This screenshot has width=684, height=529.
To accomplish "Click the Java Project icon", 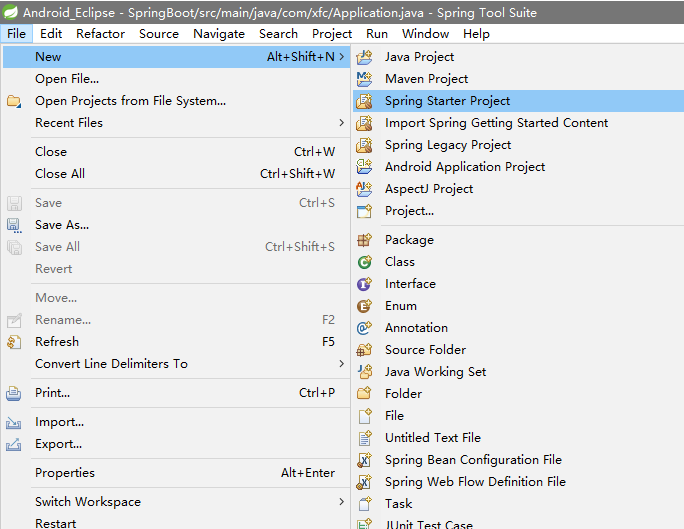I will (364, 57).
